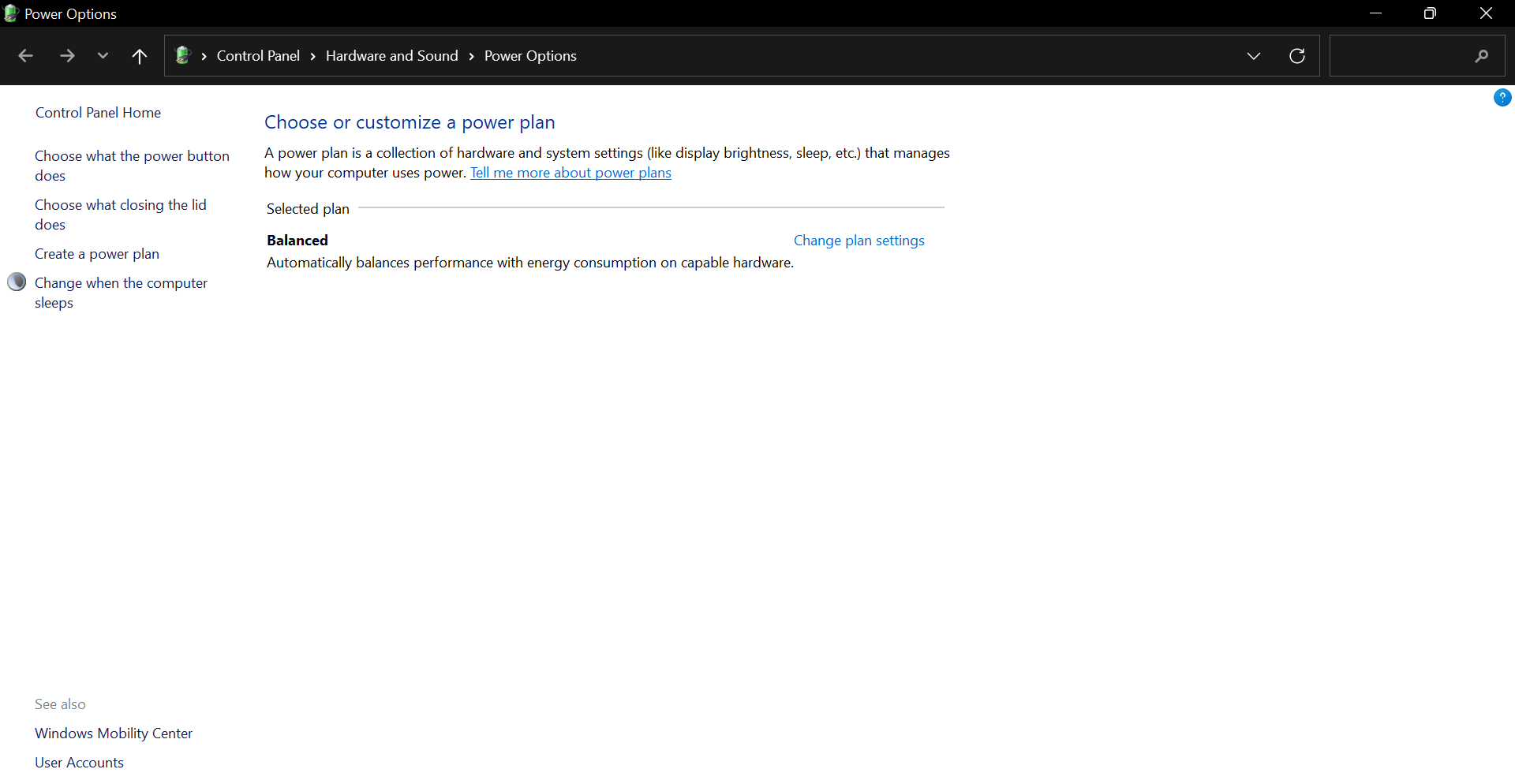Refresh the Power Options page
The width and height of the screenshot is (1515, 784).
point(1296,55)
